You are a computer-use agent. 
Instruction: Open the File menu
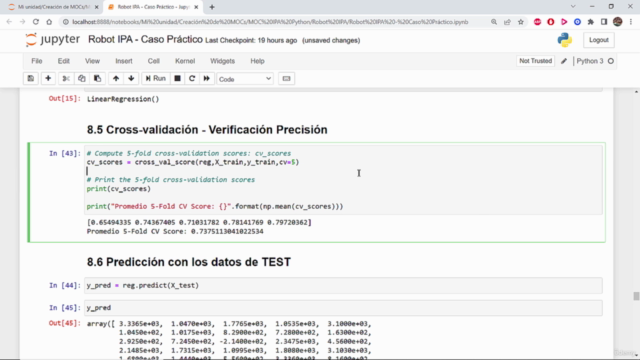coord(37,61)
